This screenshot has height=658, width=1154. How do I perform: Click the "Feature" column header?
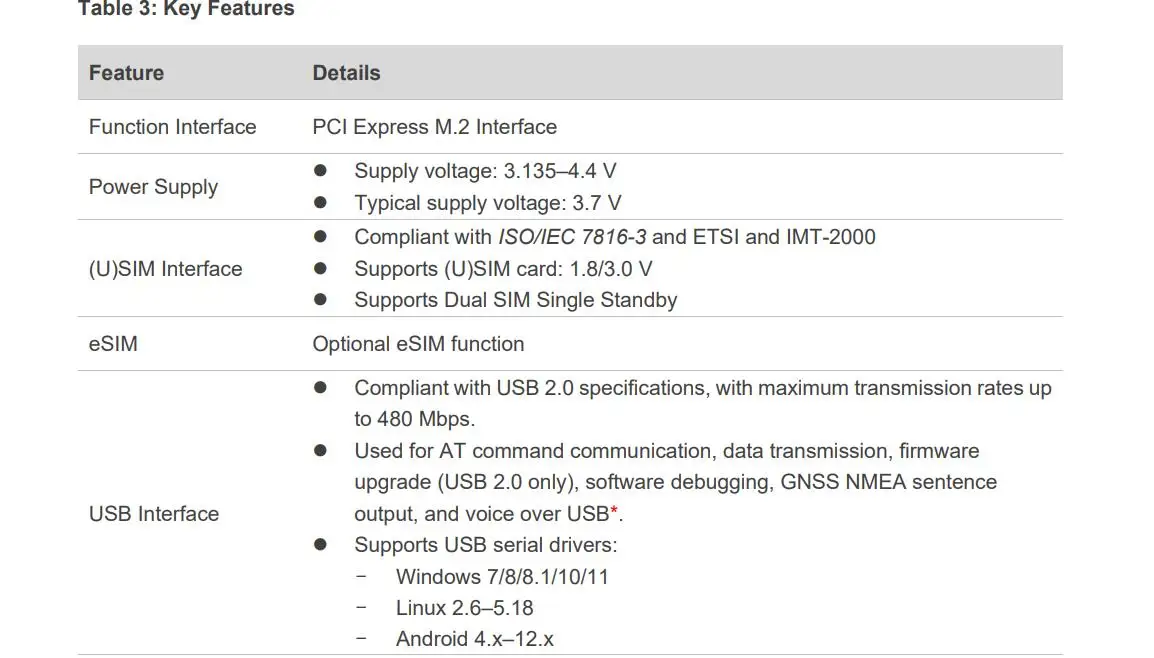click(x=126, y=73)
